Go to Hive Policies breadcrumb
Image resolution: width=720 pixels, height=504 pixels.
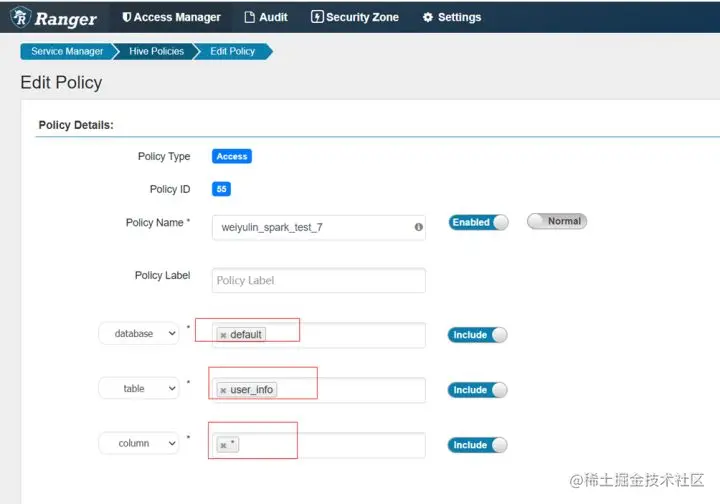pos(156,51)
